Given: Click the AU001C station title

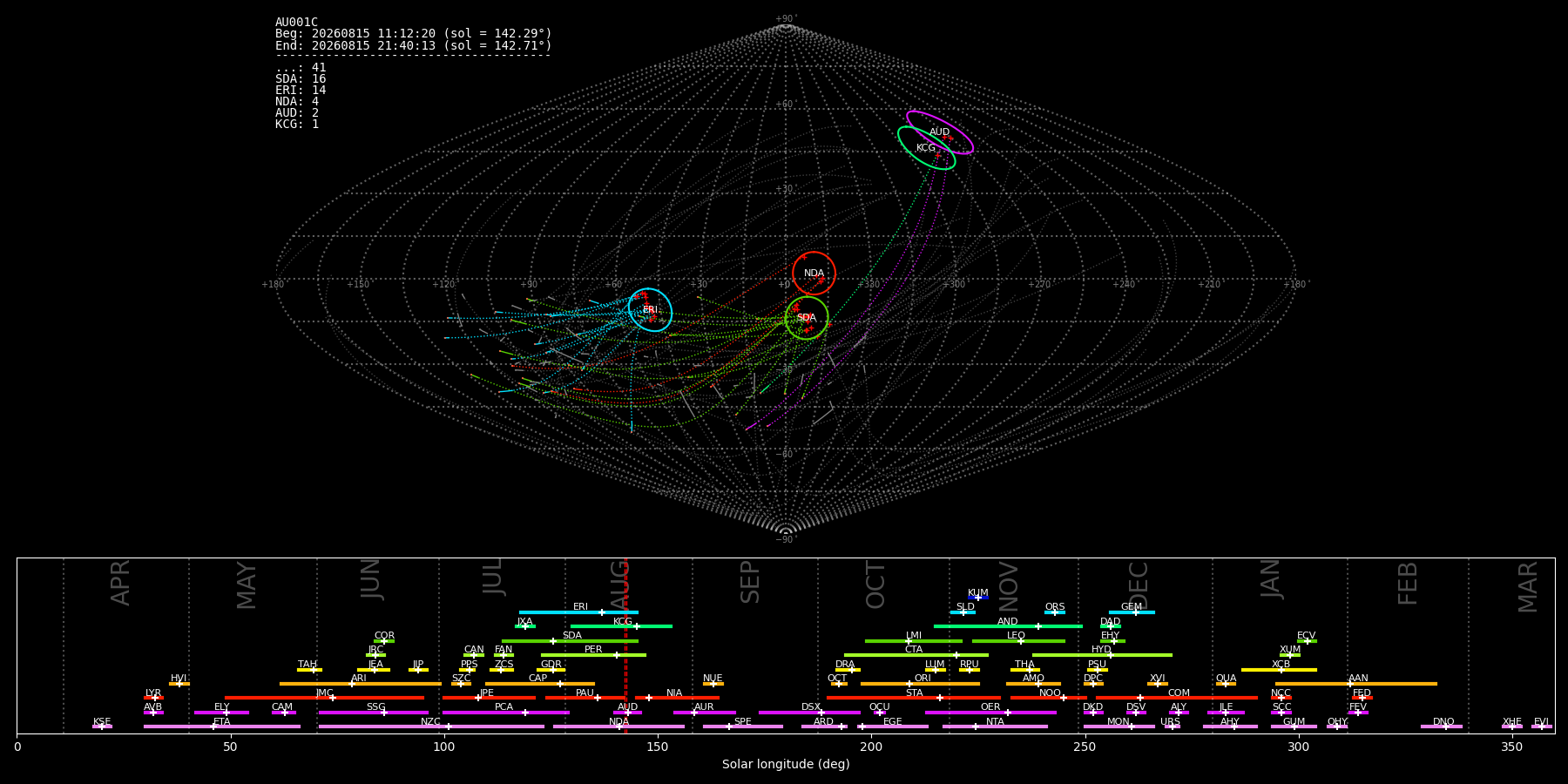Looking at the screenshot, I should pyautogui.click(x=296, y=23).
